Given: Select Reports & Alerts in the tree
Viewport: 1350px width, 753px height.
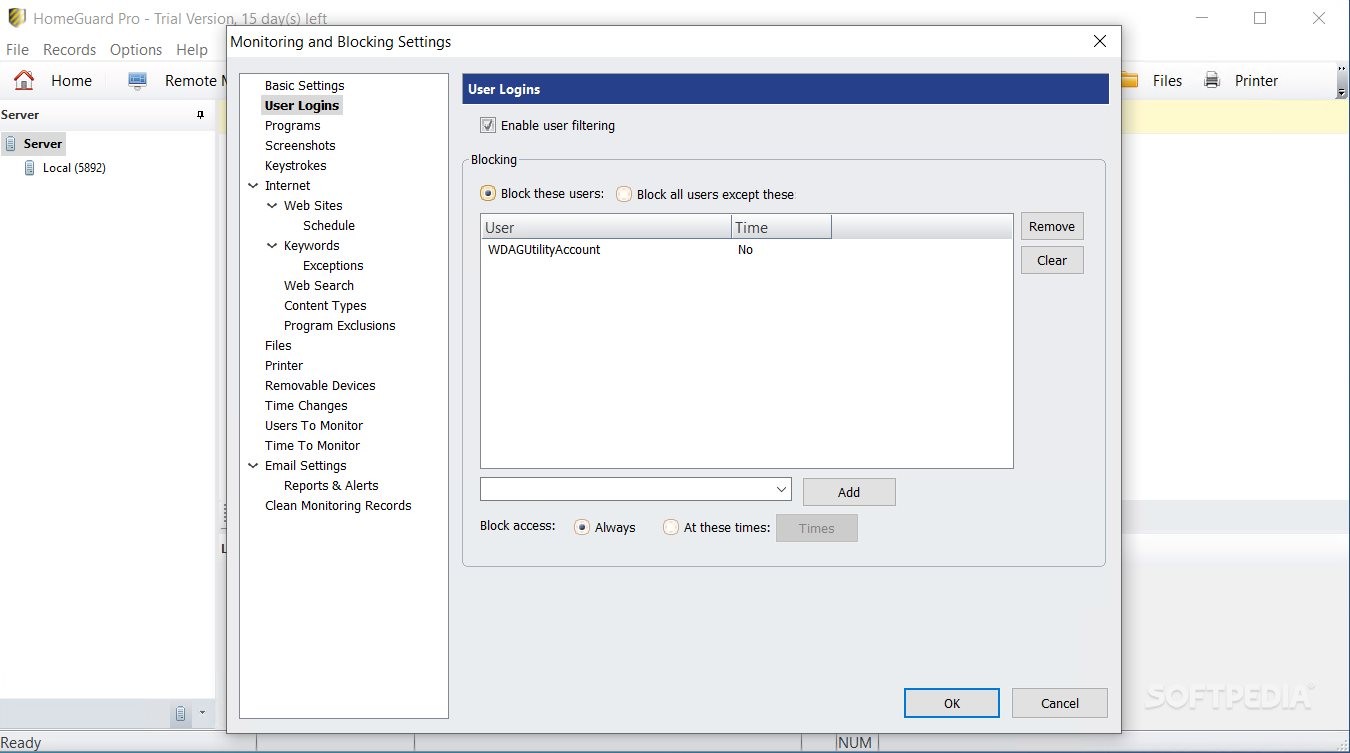Looking at the screenshot, I should (x=331, y=485).
